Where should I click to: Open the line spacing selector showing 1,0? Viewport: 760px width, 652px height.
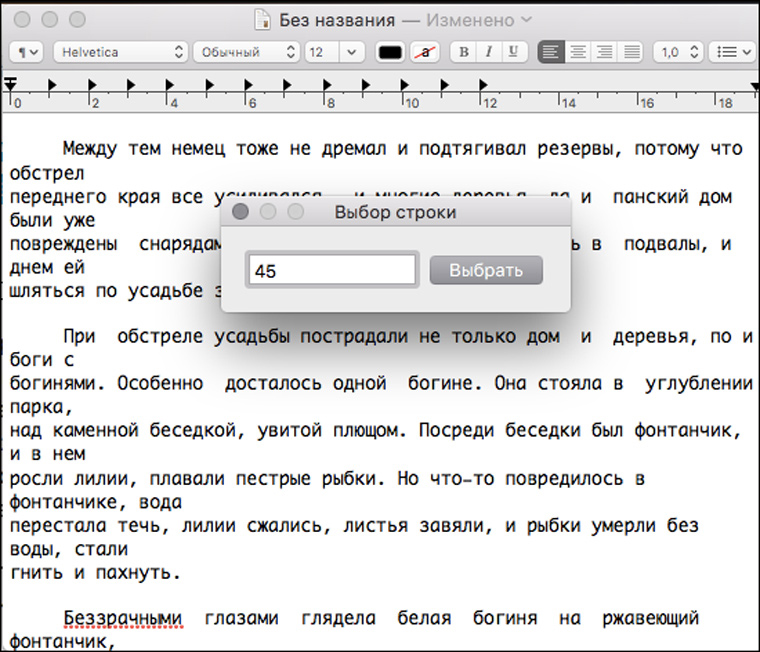click(679, 52)
